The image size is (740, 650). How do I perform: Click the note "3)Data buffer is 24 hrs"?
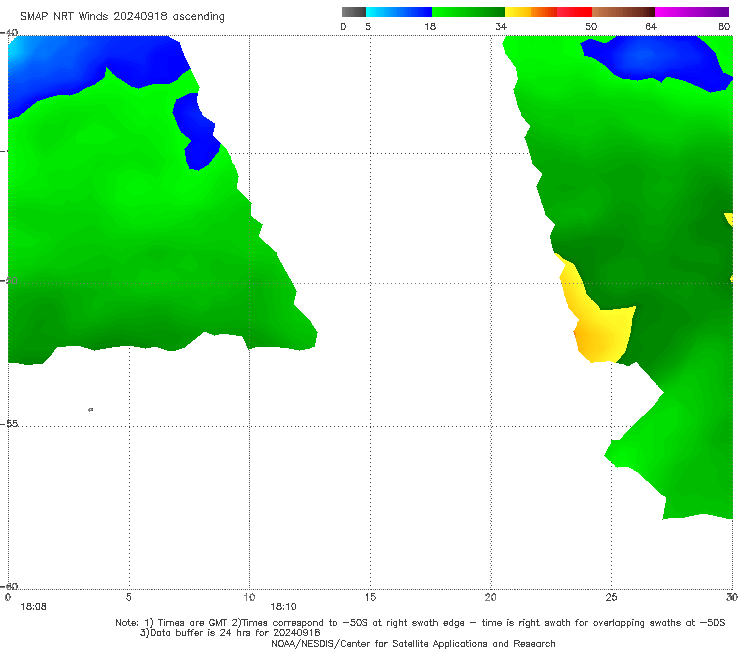pos(230,633)
